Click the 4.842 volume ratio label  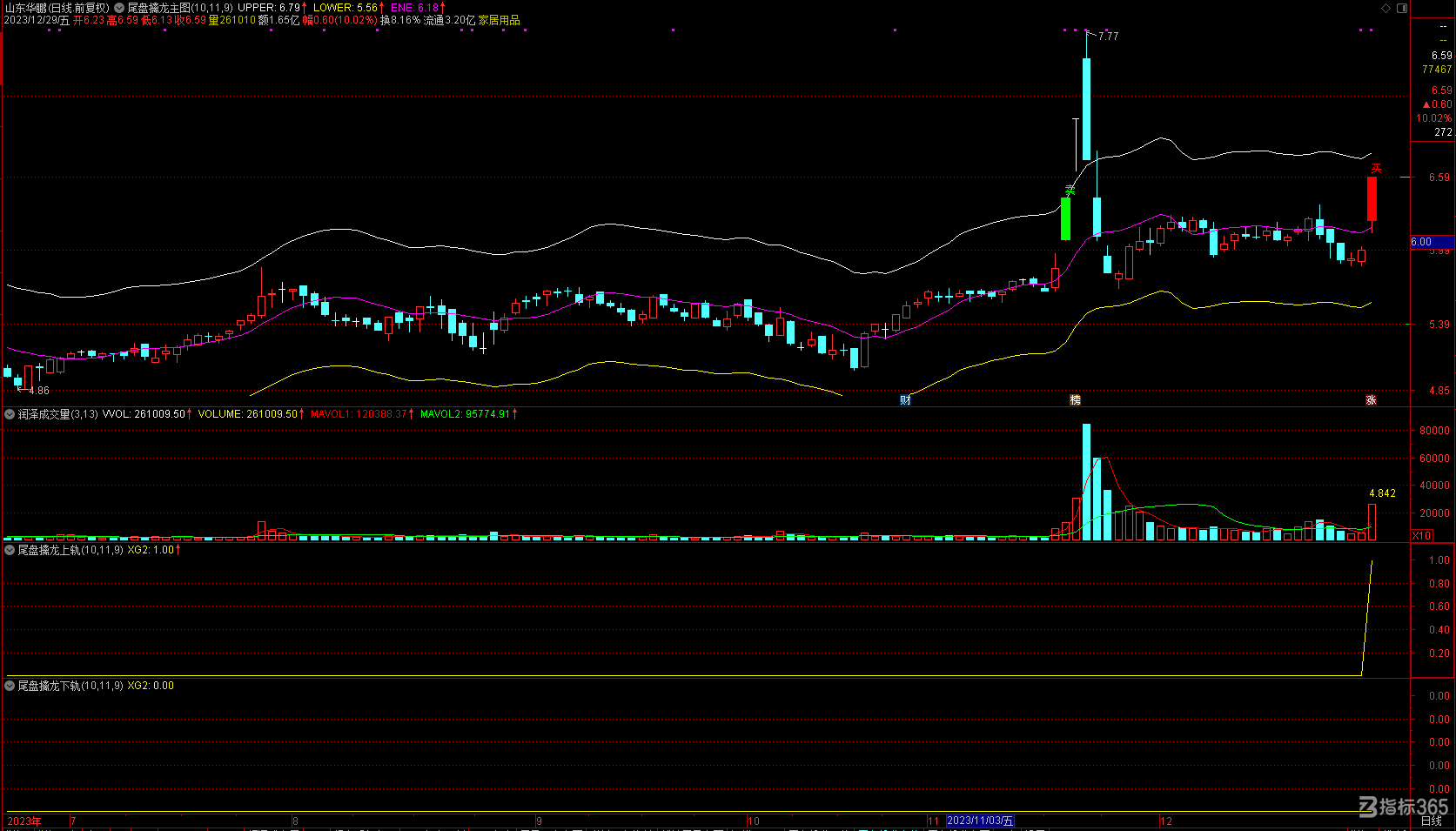pyautogui.click(x=1382, y=493)
